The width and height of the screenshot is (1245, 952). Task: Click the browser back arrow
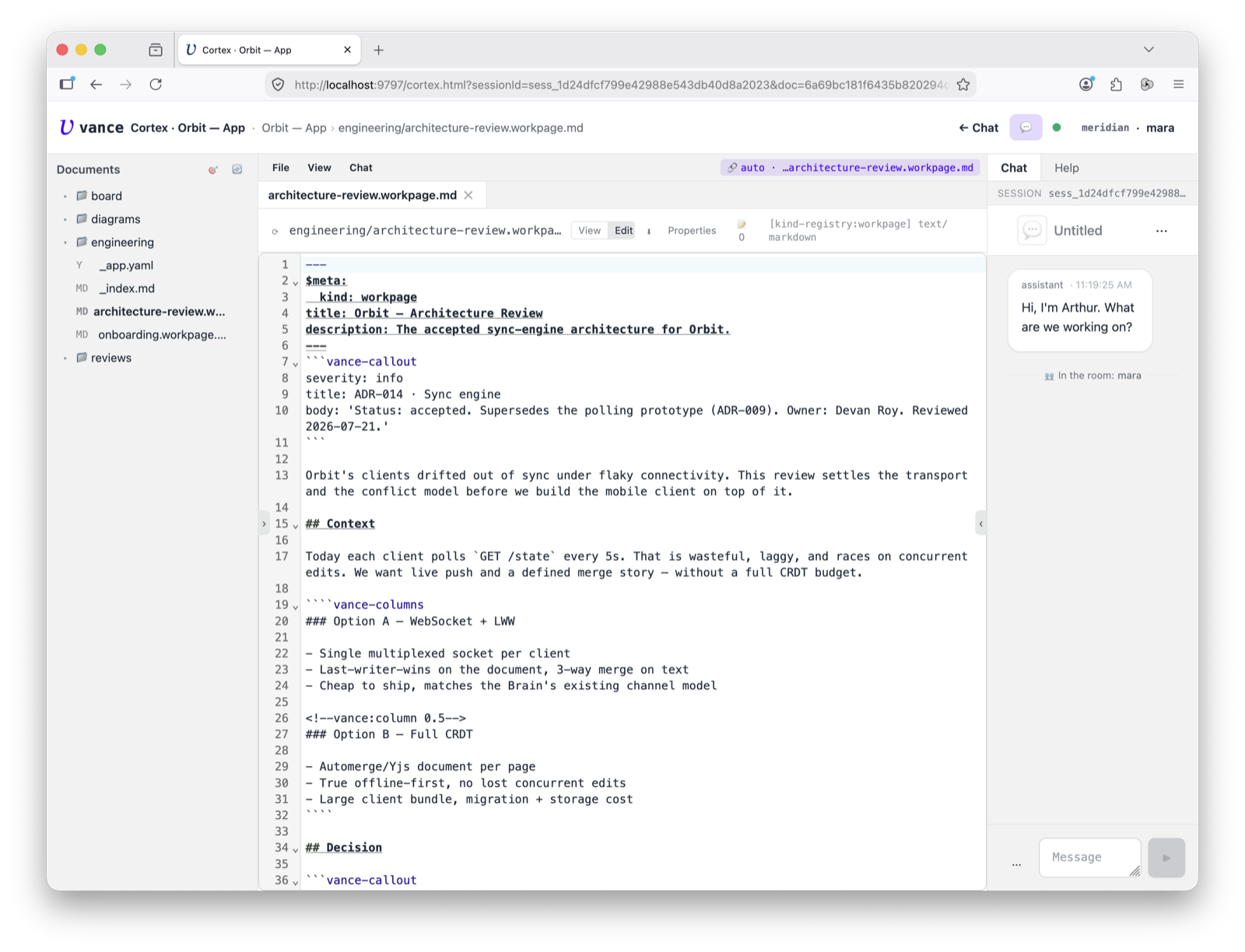(x=96, y=84)
